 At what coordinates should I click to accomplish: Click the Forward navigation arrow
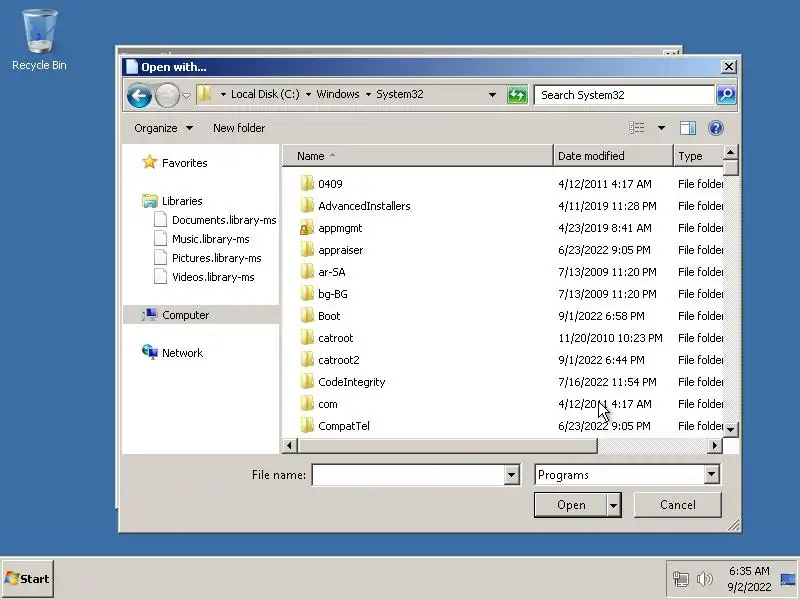167,95
